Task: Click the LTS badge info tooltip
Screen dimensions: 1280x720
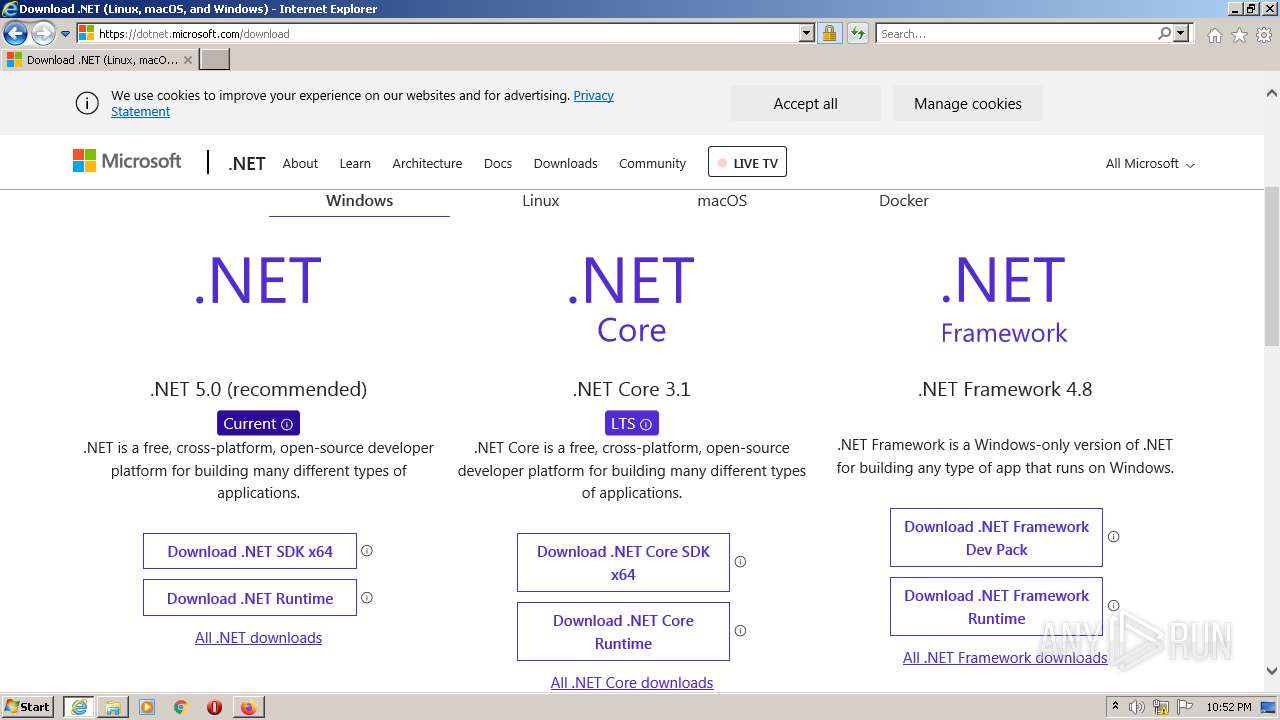Action: 646,424
